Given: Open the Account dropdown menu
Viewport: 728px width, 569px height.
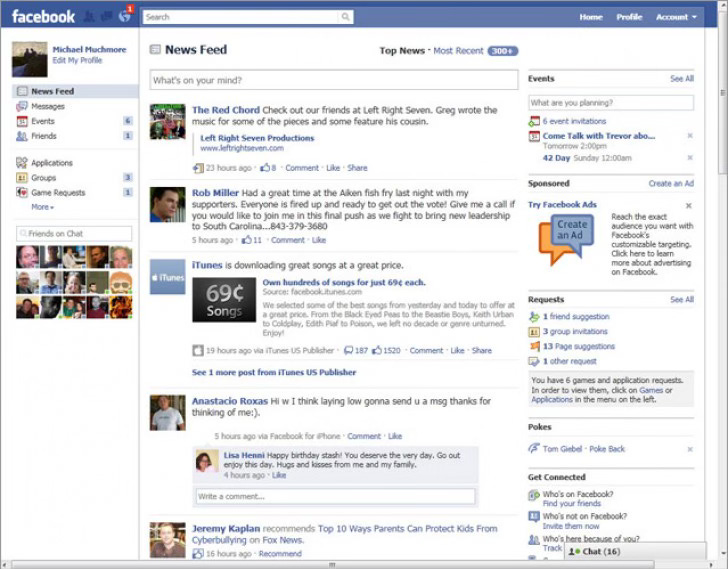Looking at the screenshot, I should (x=676, y=17).
